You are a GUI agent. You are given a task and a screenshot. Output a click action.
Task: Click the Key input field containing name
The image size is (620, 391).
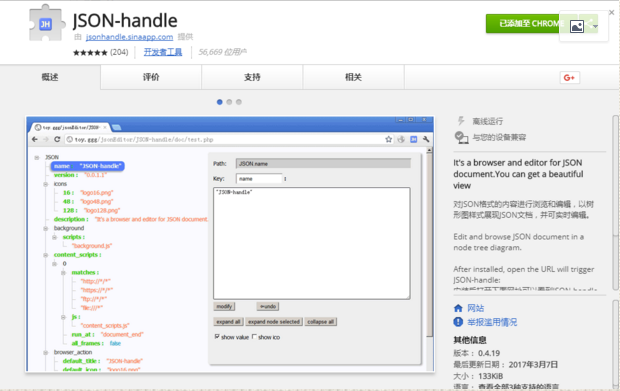click(x=259, y=179)
